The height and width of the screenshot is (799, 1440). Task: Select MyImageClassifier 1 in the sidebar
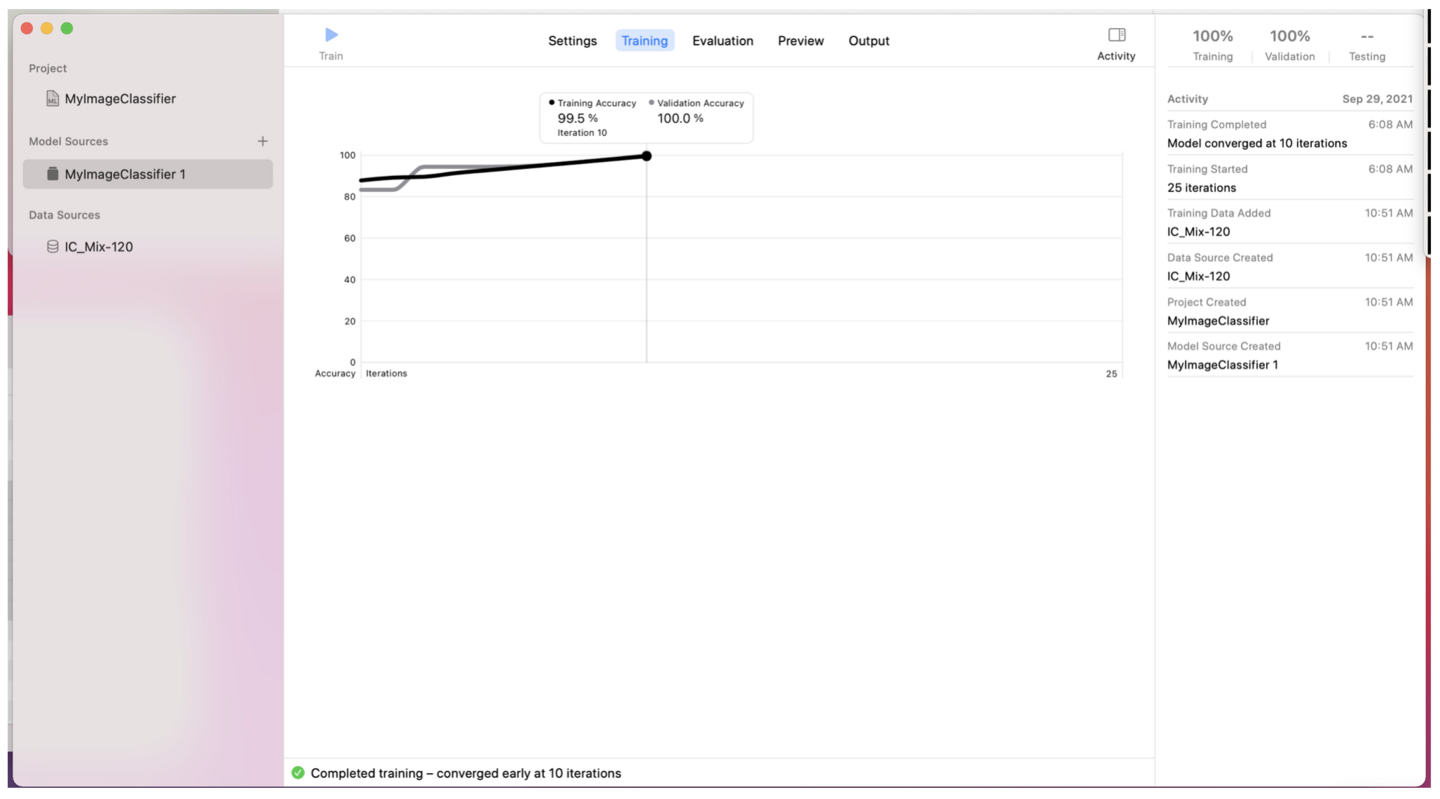point(125,174)
